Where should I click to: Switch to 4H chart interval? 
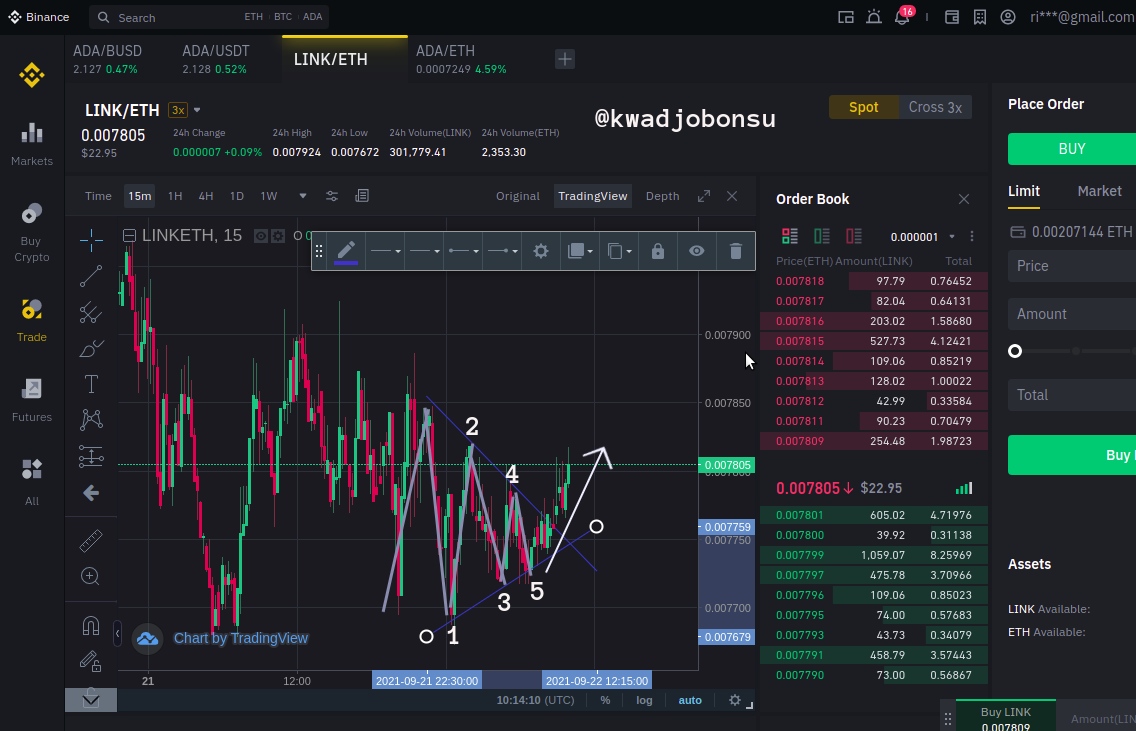[206, 196]
